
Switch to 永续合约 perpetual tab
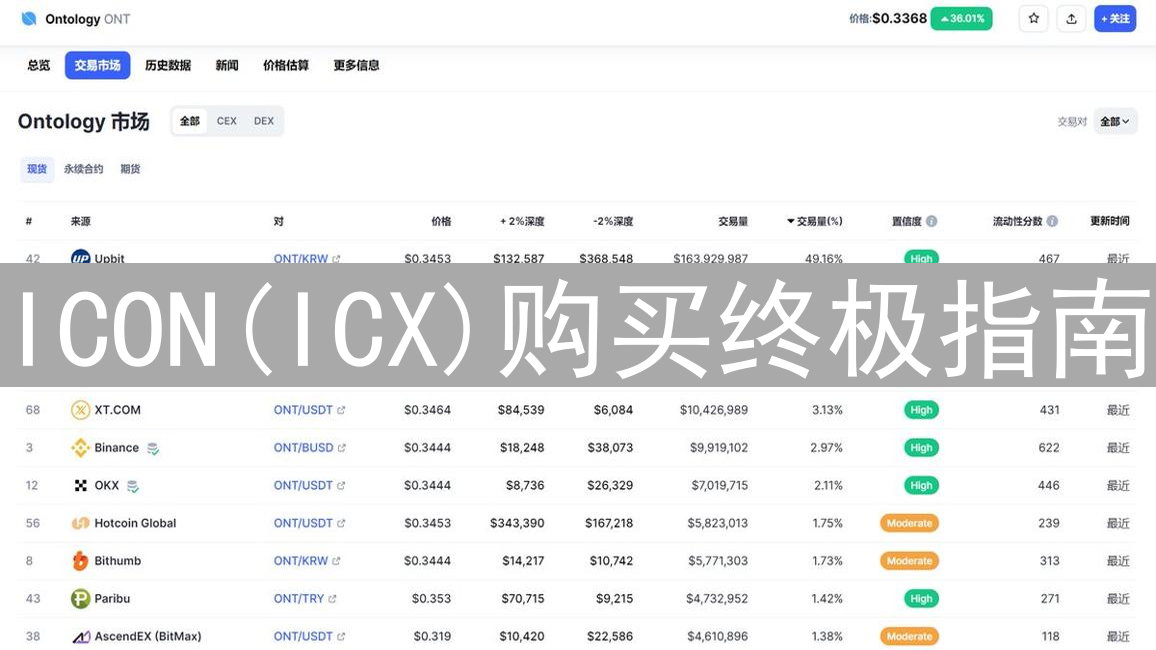[83, 169]
